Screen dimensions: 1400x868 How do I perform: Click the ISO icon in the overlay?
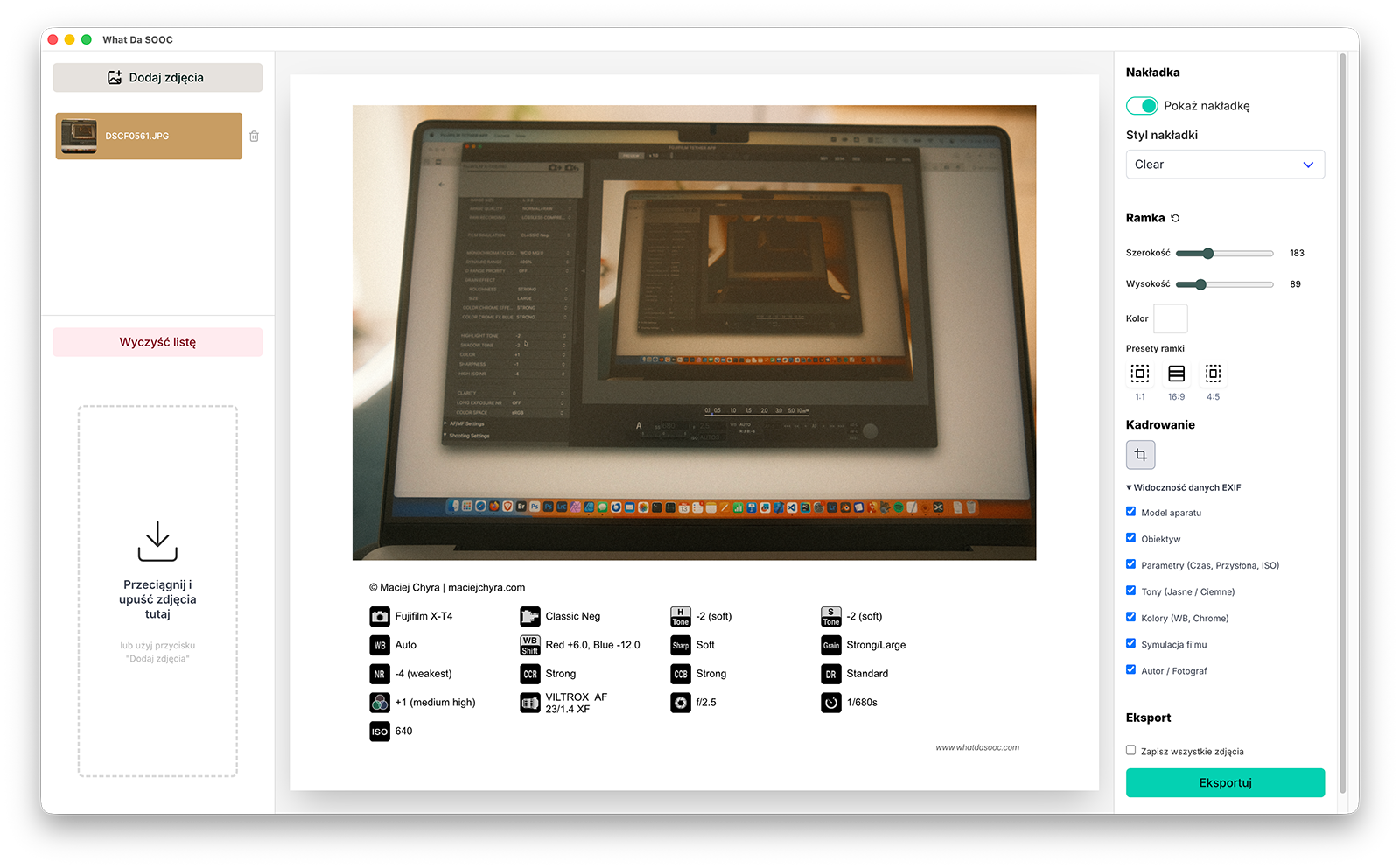click(x=379, y=731)
